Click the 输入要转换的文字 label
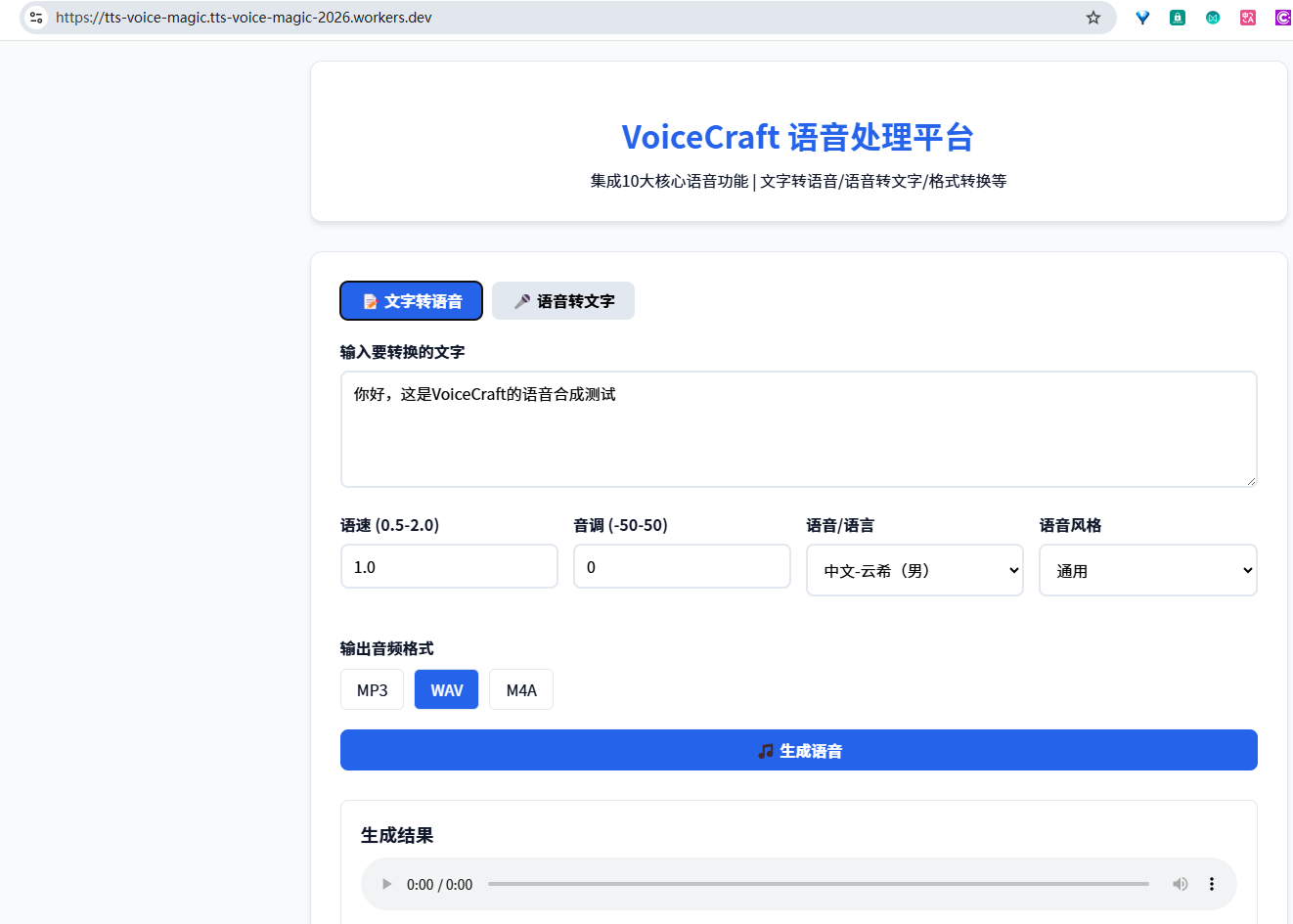This screenshot has height=924, width=1293. click(x=402, y=352)
